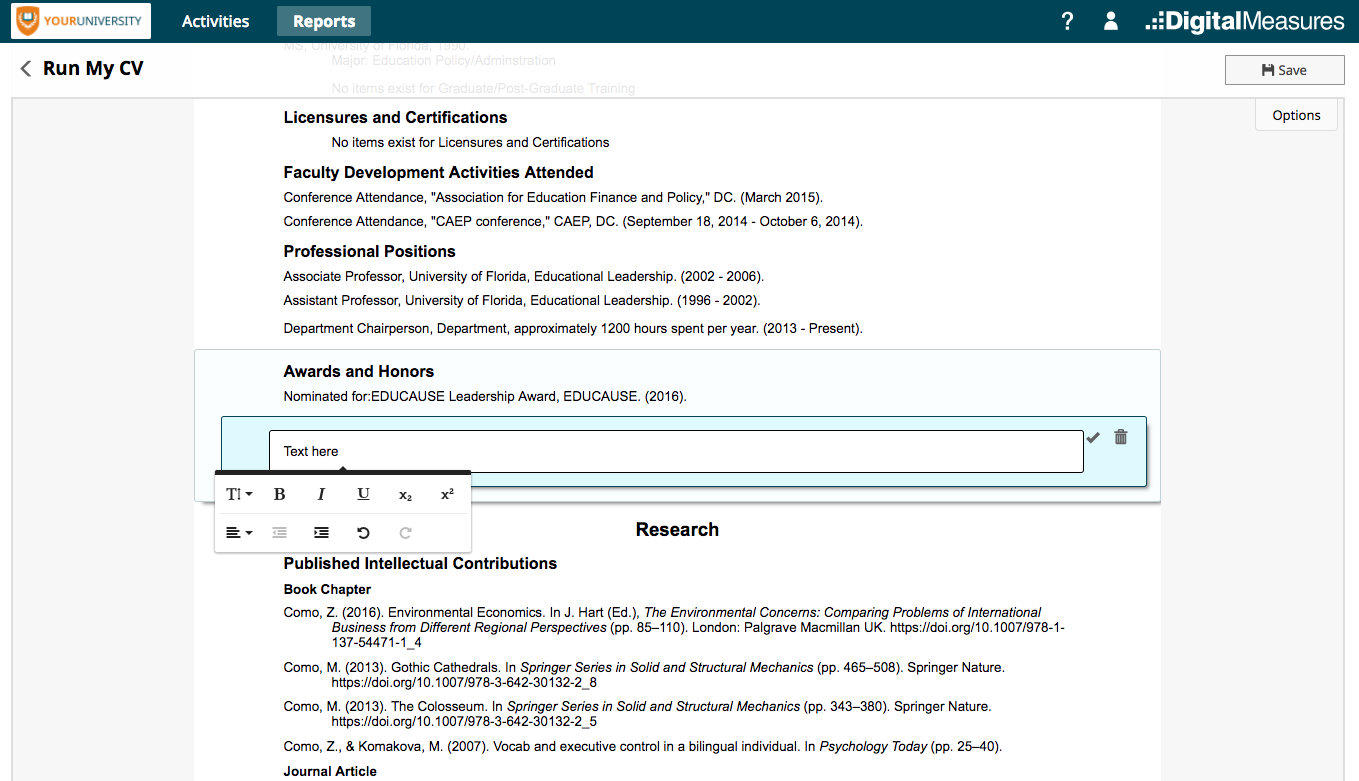Switch to the Activities tab
The height and width of the screenshot is (781, 1359).
[x=215, y=20]
